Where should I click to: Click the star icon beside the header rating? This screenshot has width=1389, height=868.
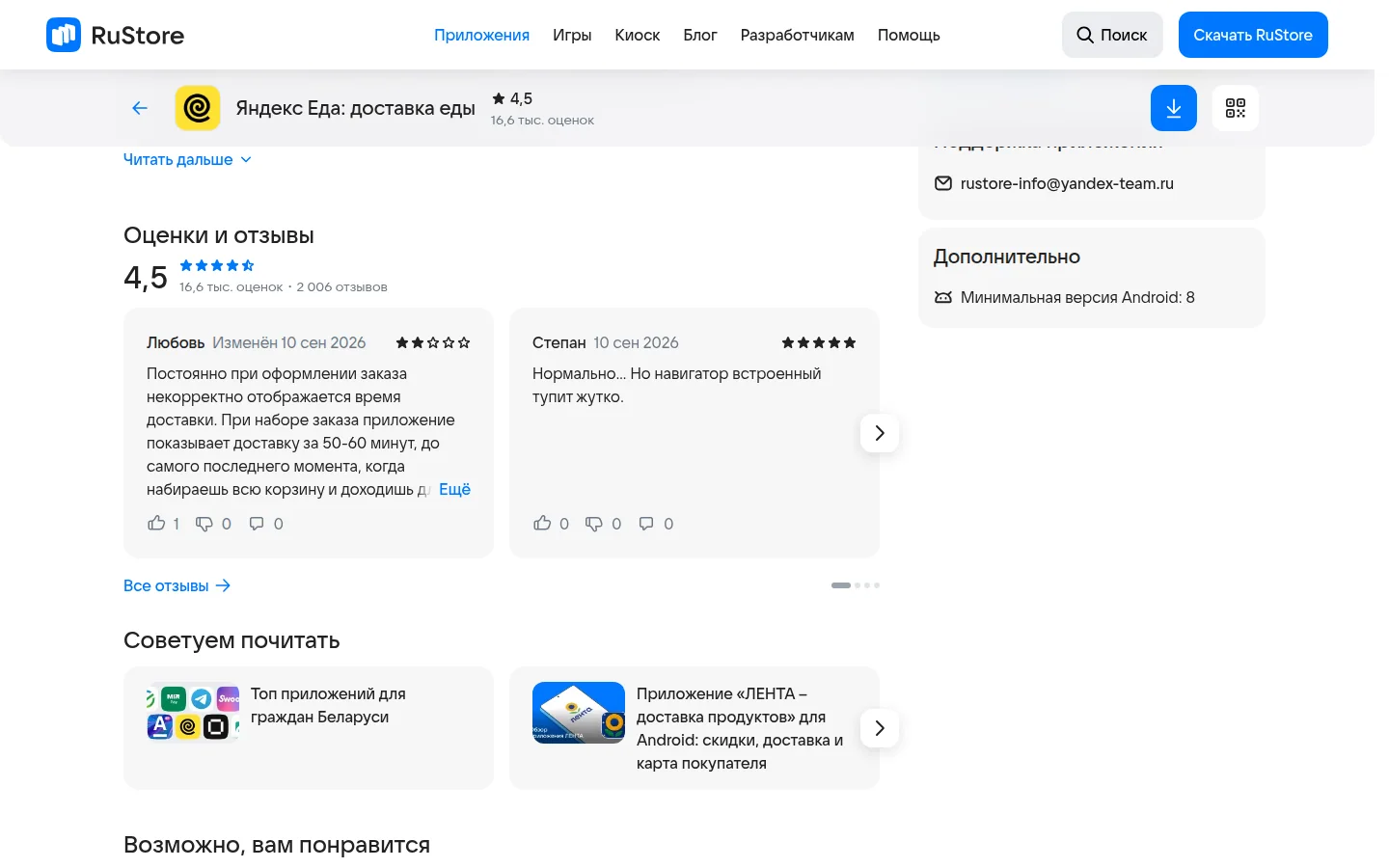499,98
